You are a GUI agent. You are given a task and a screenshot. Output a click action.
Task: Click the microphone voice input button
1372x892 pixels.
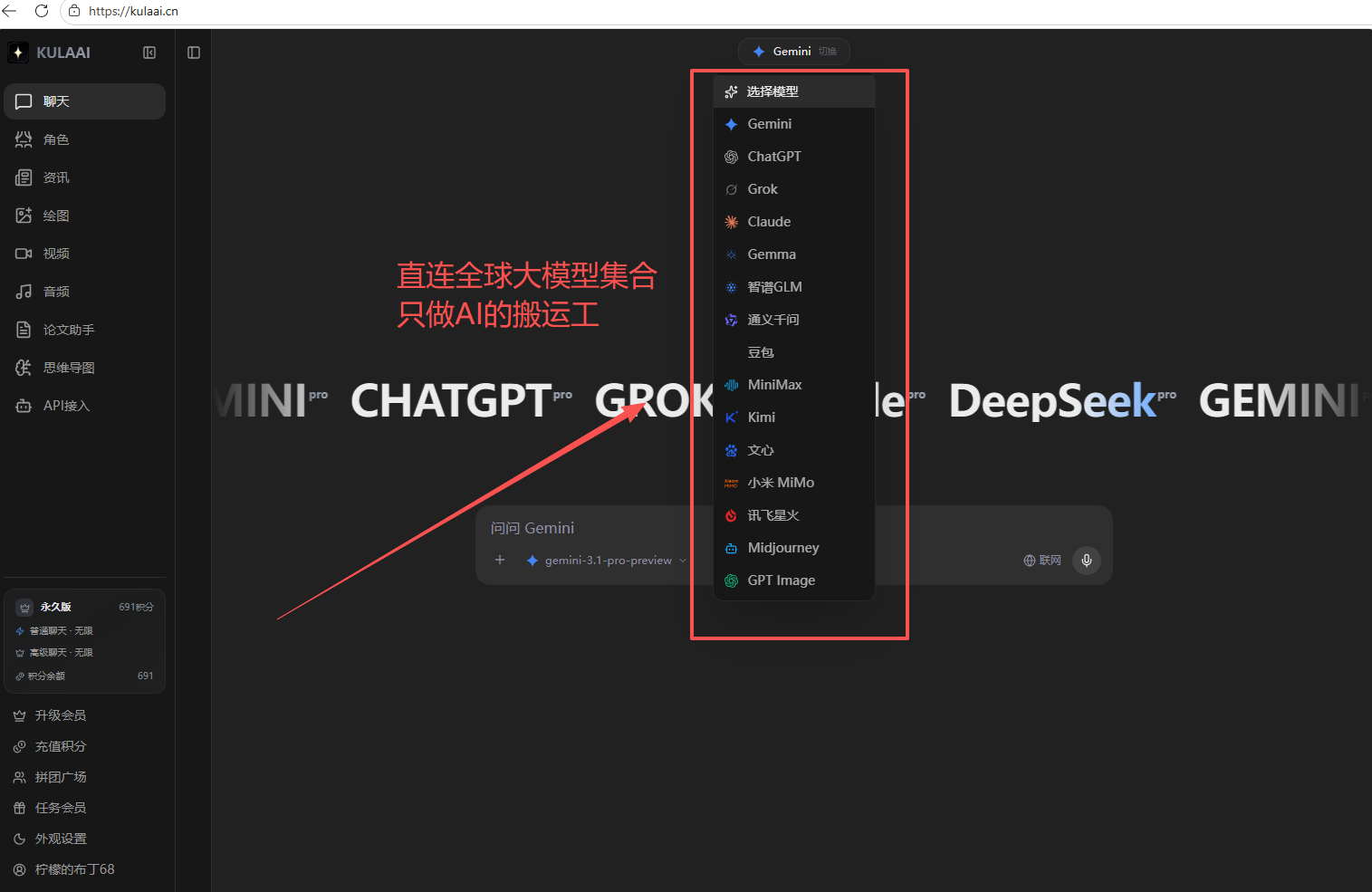point(1087,561)
